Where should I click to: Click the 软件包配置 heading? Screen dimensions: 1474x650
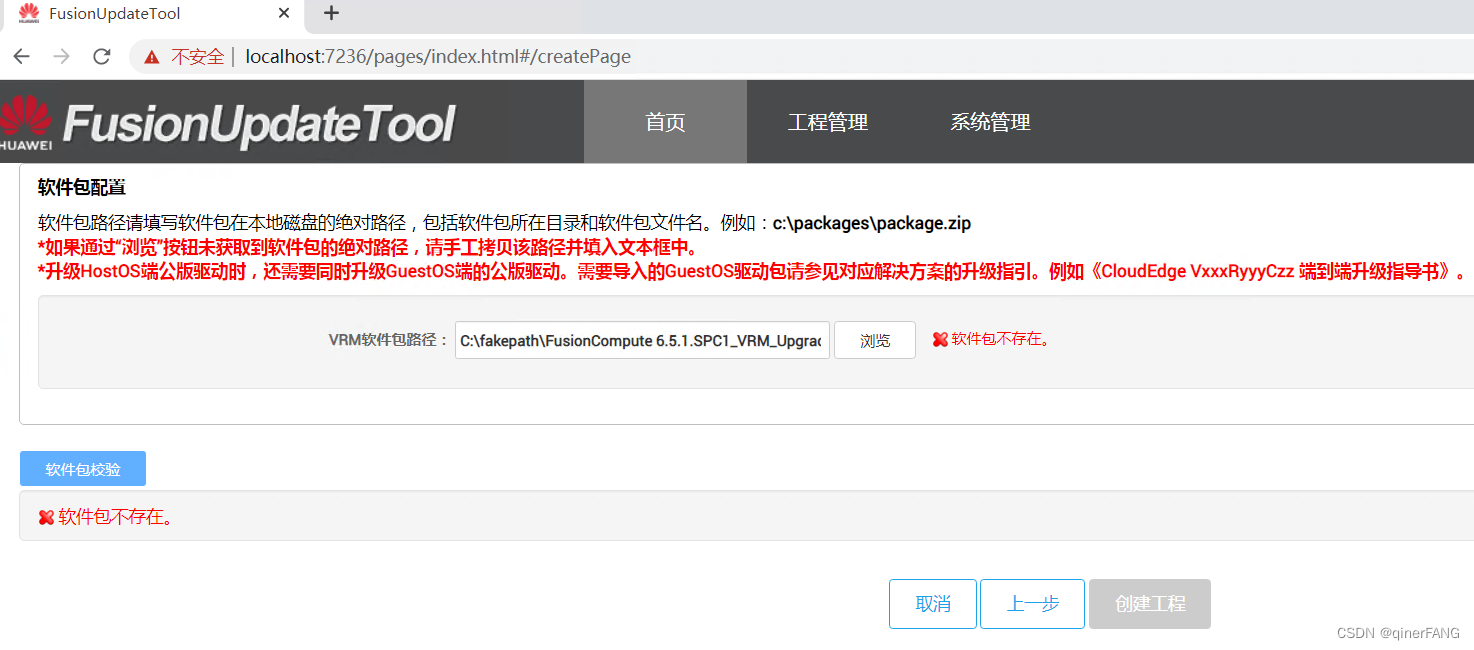click(82, 187)
